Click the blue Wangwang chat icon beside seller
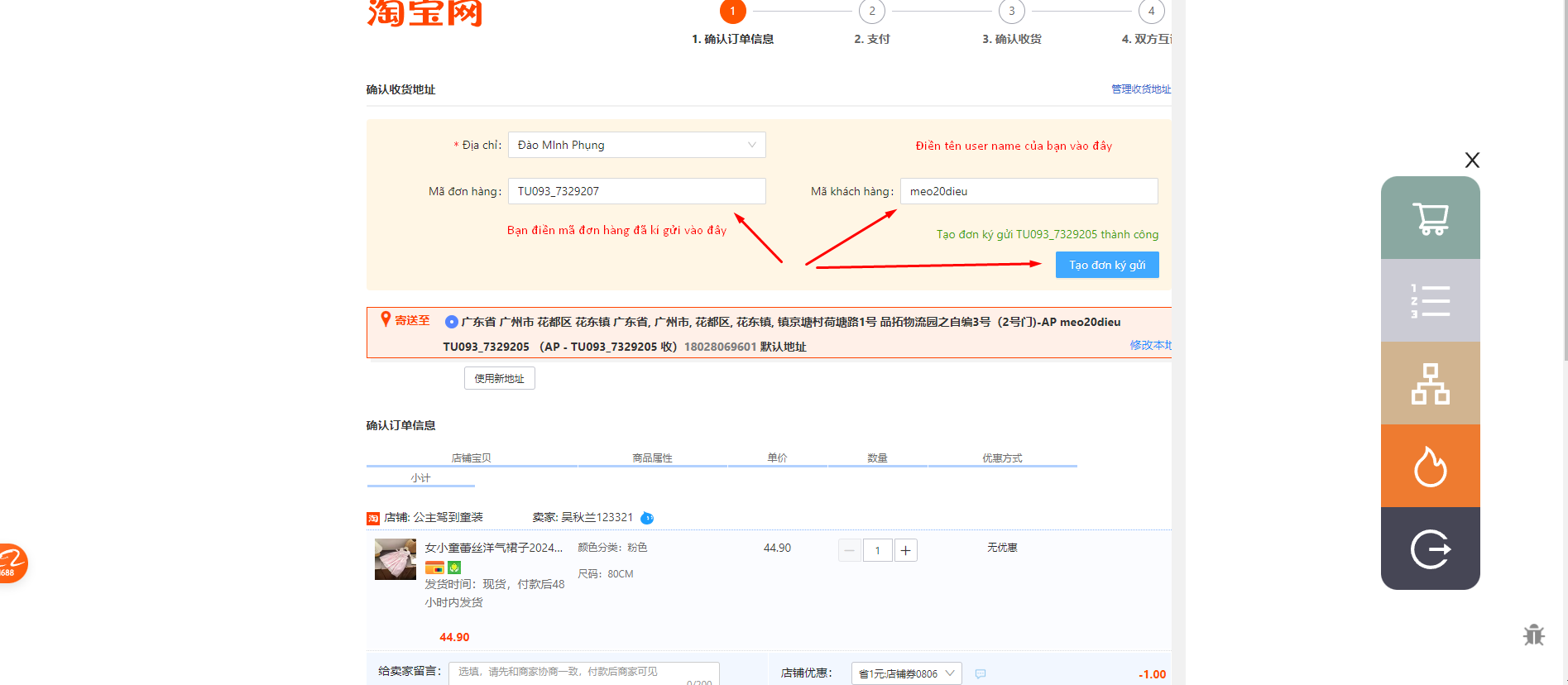The image size is (1568, 685). click(x=647, y=518)
